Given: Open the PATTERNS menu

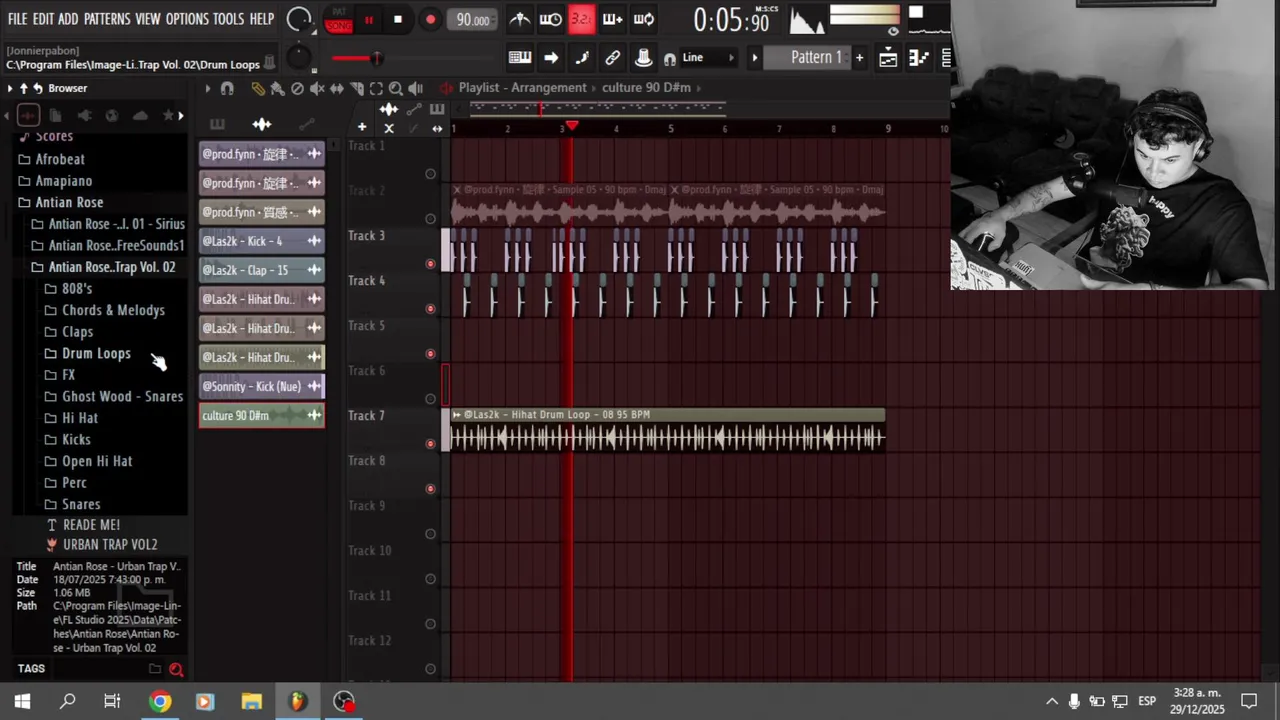Looking at the screenshot, I should click(x=107, y=19).
